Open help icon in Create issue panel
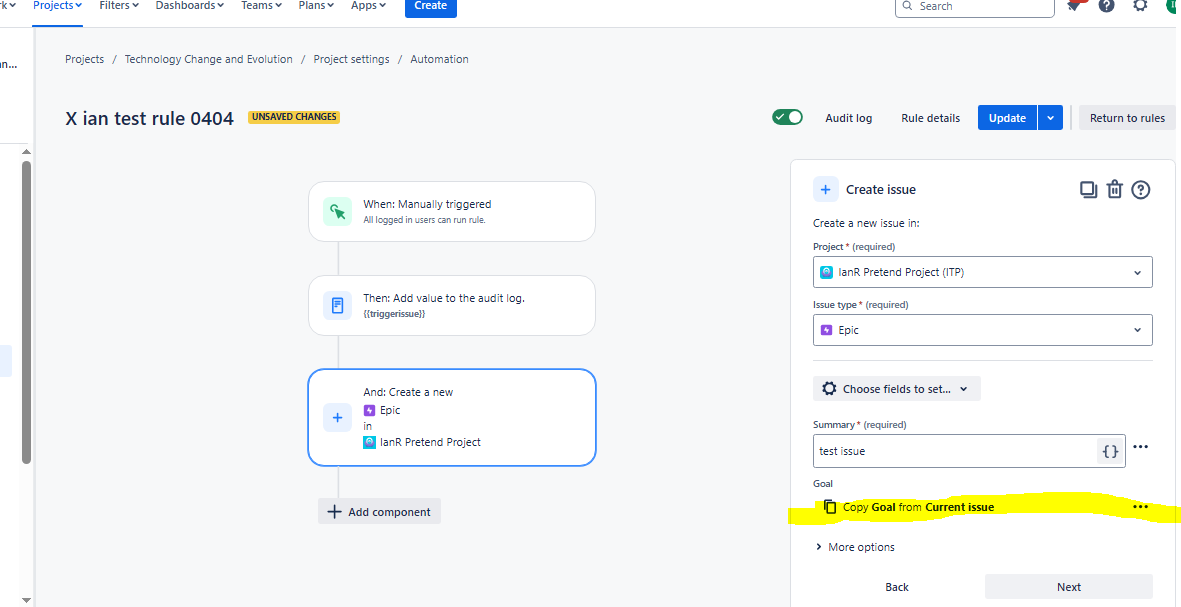This screenshot has height=607, width=1181. [x=1141, y=190]
